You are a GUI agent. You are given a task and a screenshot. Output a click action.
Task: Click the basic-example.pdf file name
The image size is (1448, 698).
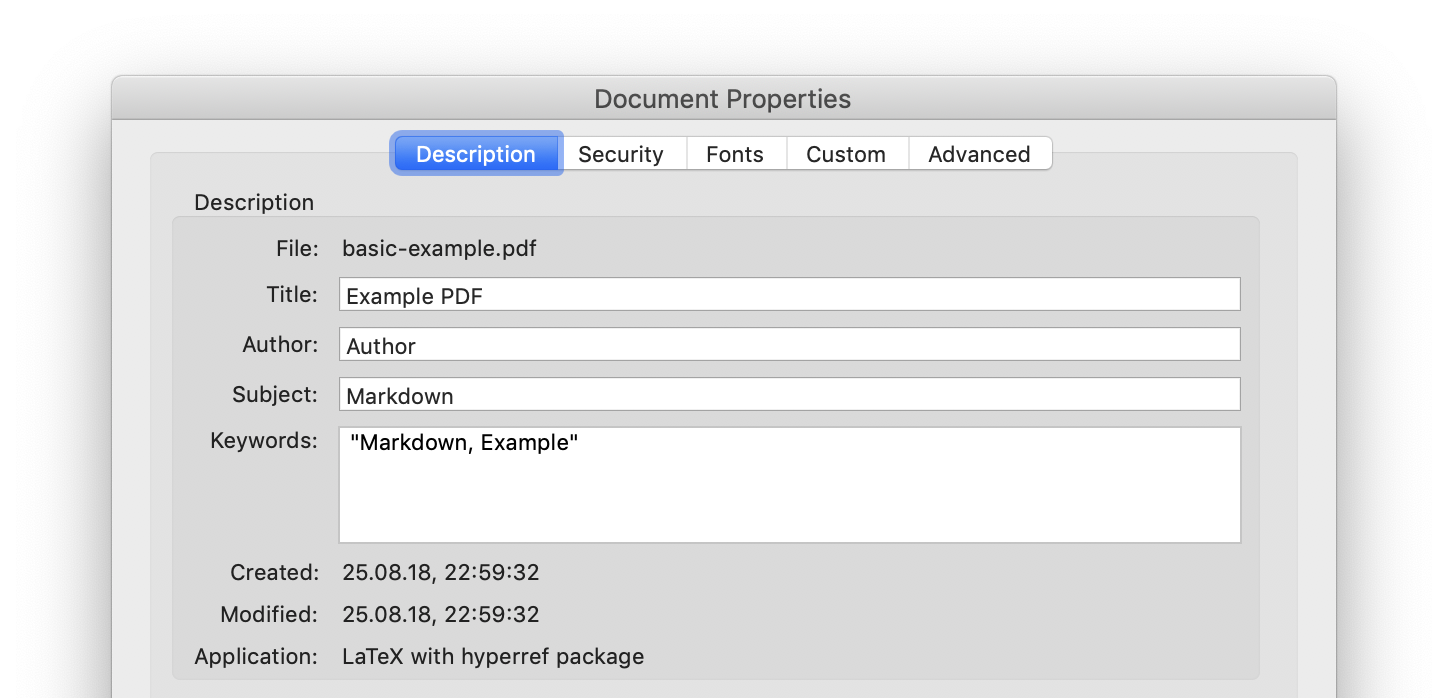coord(439,248)
